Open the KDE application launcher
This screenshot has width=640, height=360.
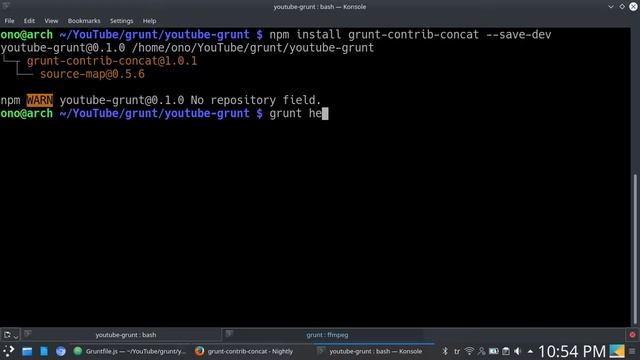point(8,351)
